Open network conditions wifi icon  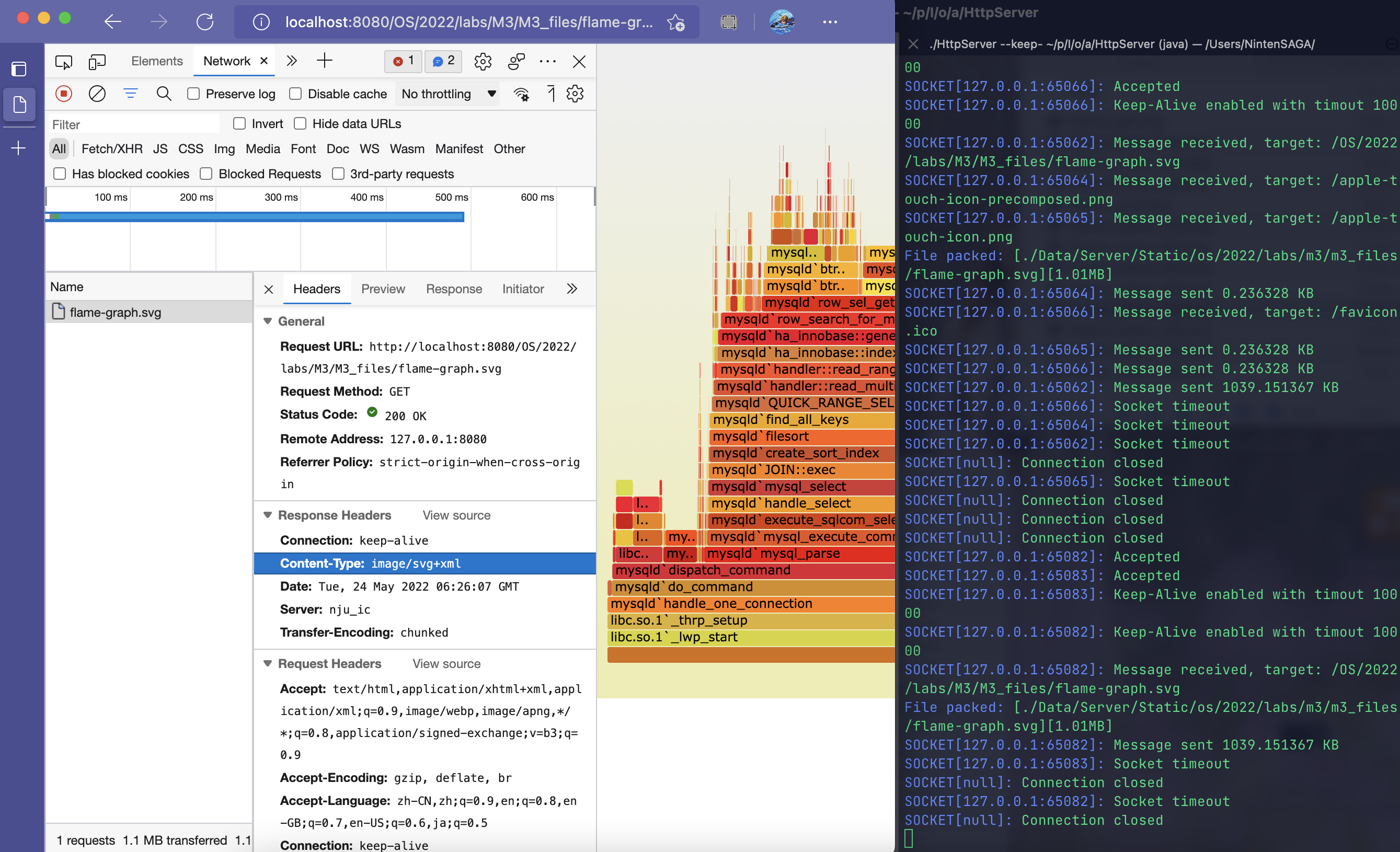(x=521, y=94)
